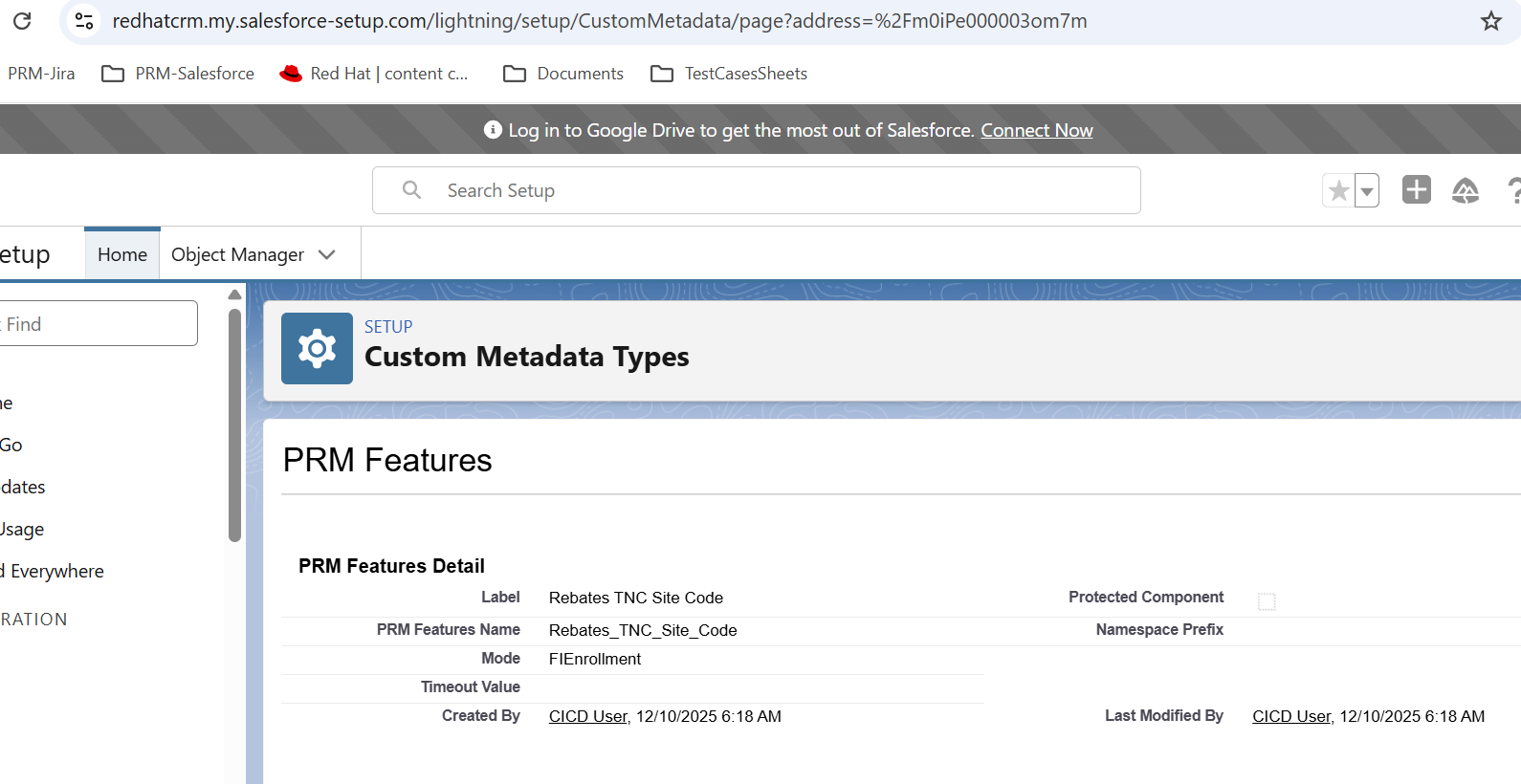Open the PRM-Salesforce bookmark folder
Screen dimensions: 1521x784
click(x=179, y=74)
